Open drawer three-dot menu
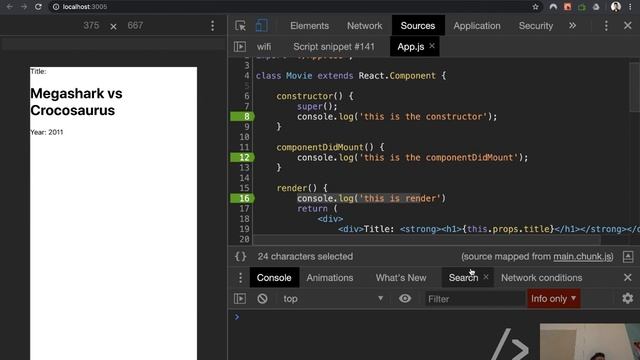Image resolution: width=640 pixels, height=360 pixels. [240, 278]
